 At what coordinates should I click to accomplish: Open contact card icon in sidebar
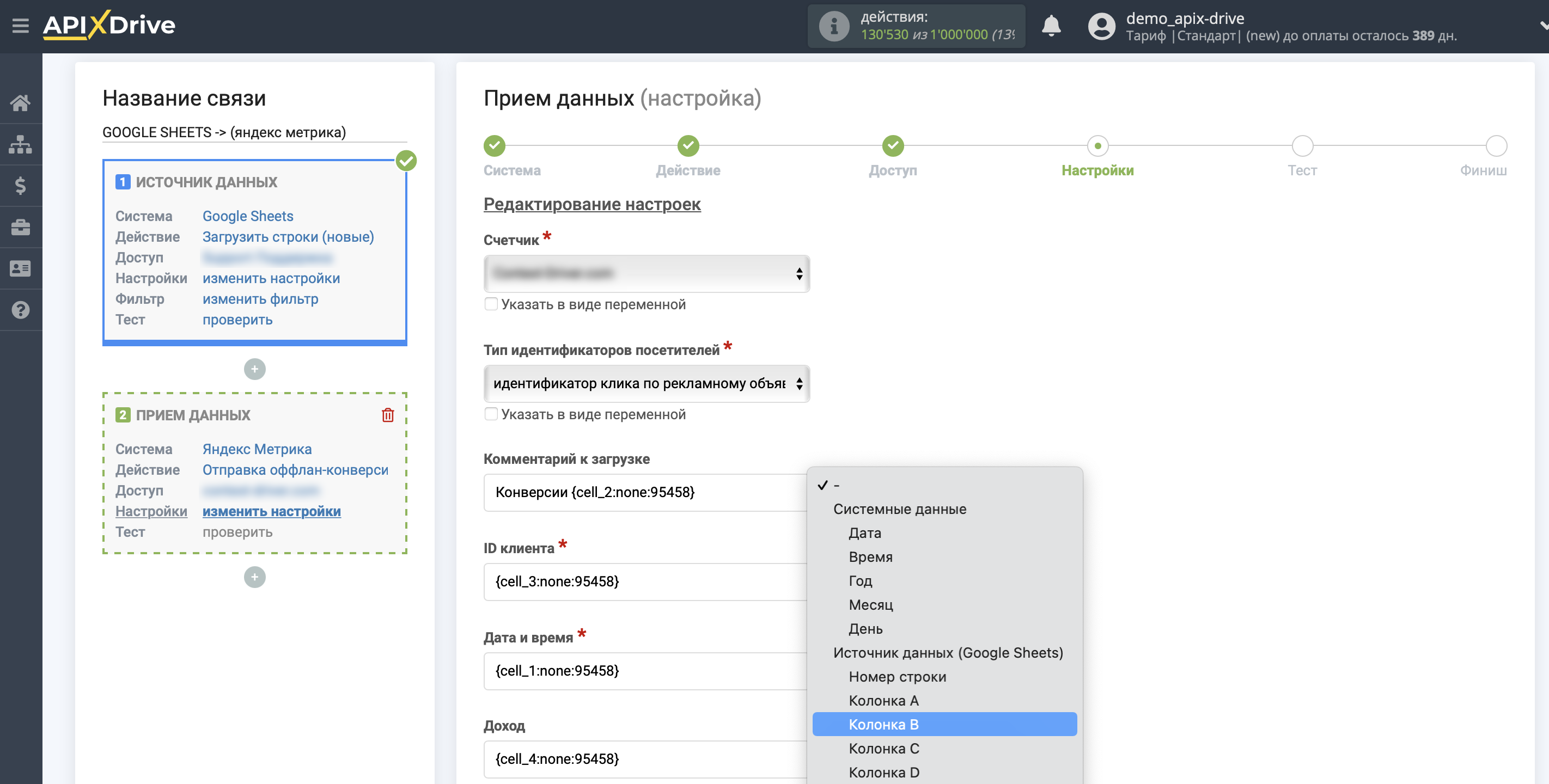[x=21, y=269]
